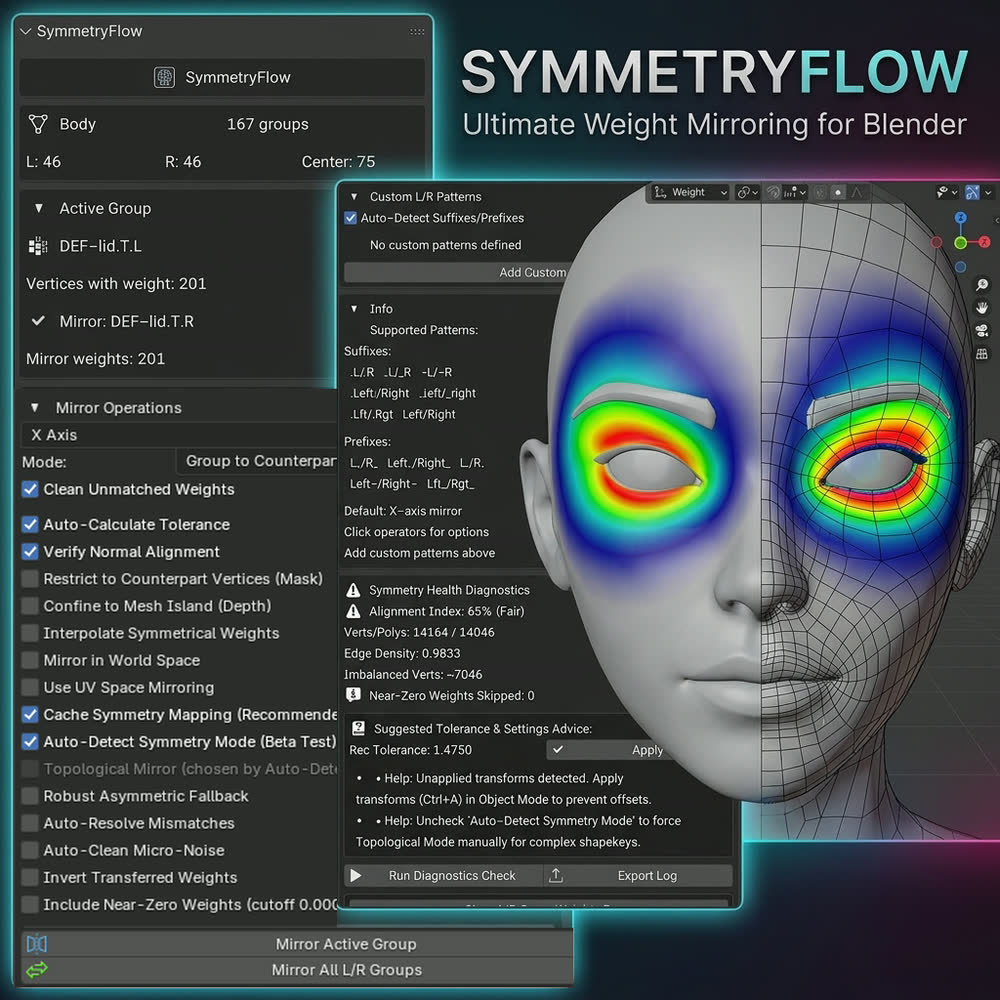Click the mirror icon on Mirror Active Group

pos(37,943)
